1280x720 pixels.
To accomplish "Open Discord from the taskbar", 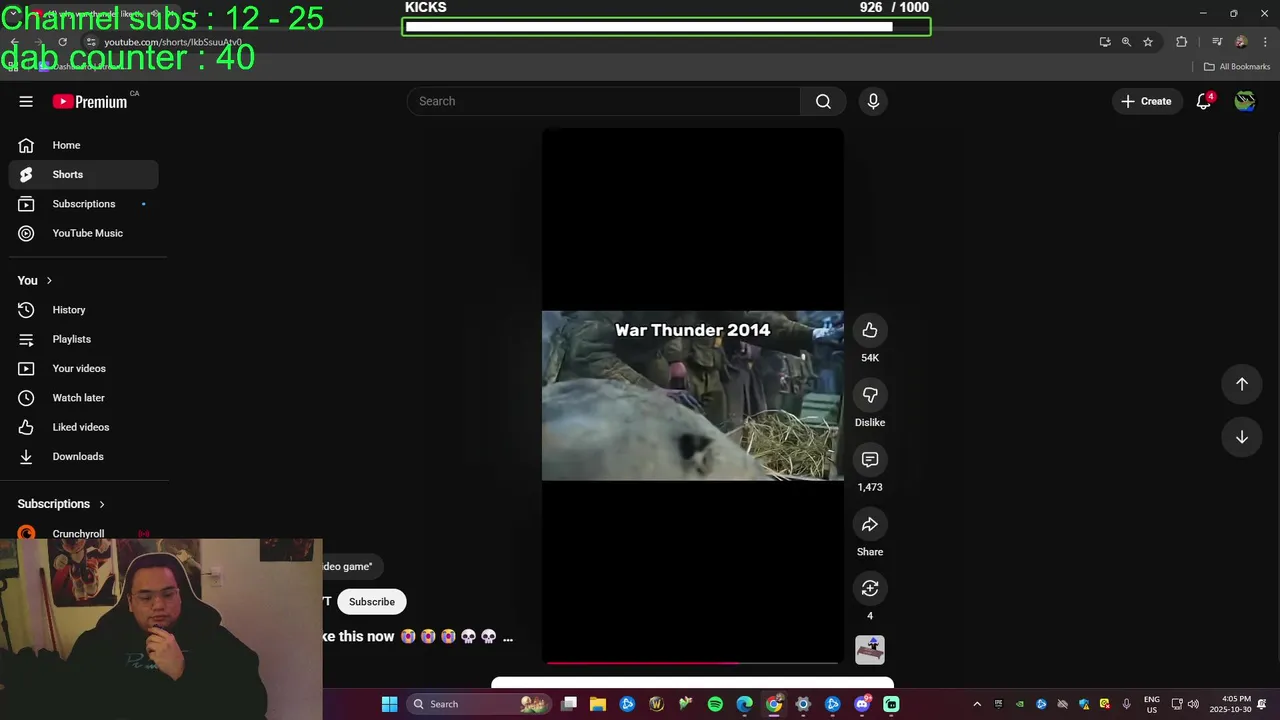I will [862, 704].
